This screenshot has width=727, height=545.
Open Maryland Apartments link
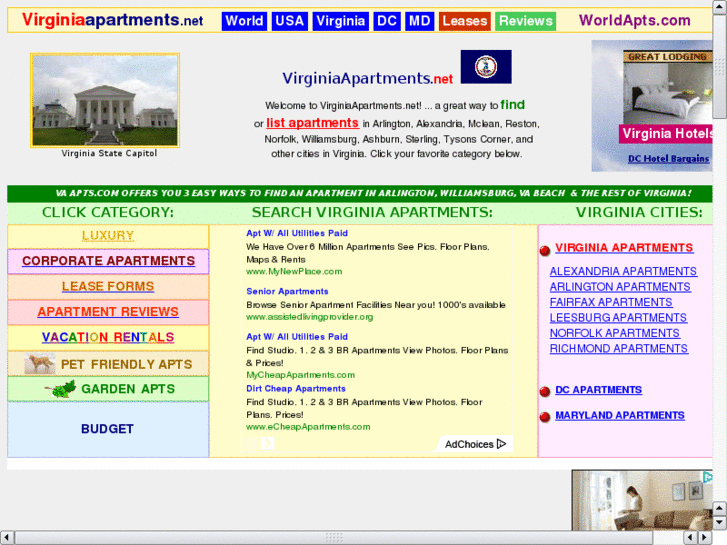[x=620, y=416]
